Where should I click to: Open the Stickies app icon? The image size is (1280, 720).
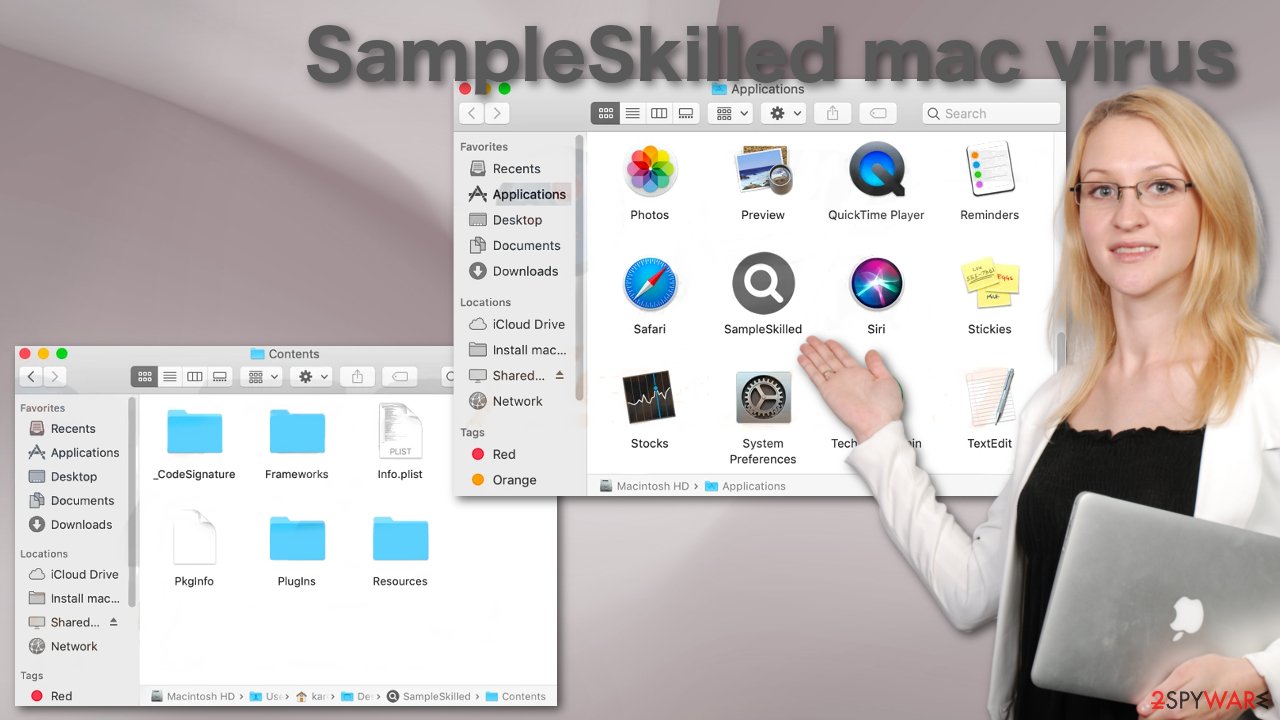coord(990,284)
